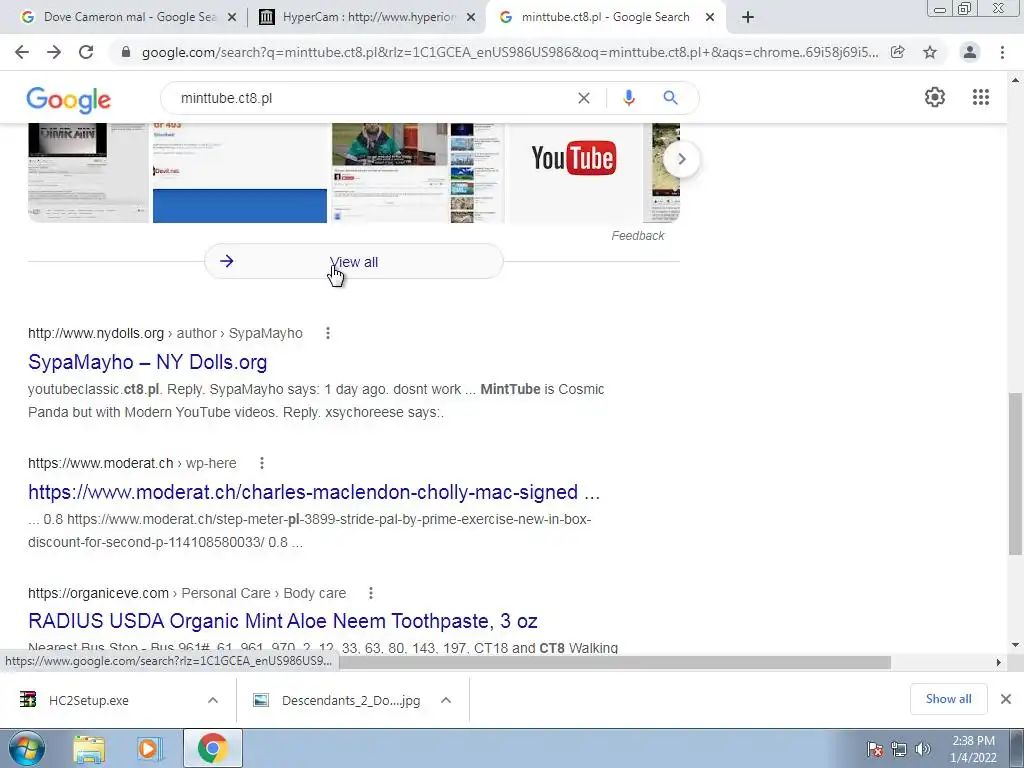Open the thumbnail of man in green jacket
1024x768 pixels.
tap(418, 172)
